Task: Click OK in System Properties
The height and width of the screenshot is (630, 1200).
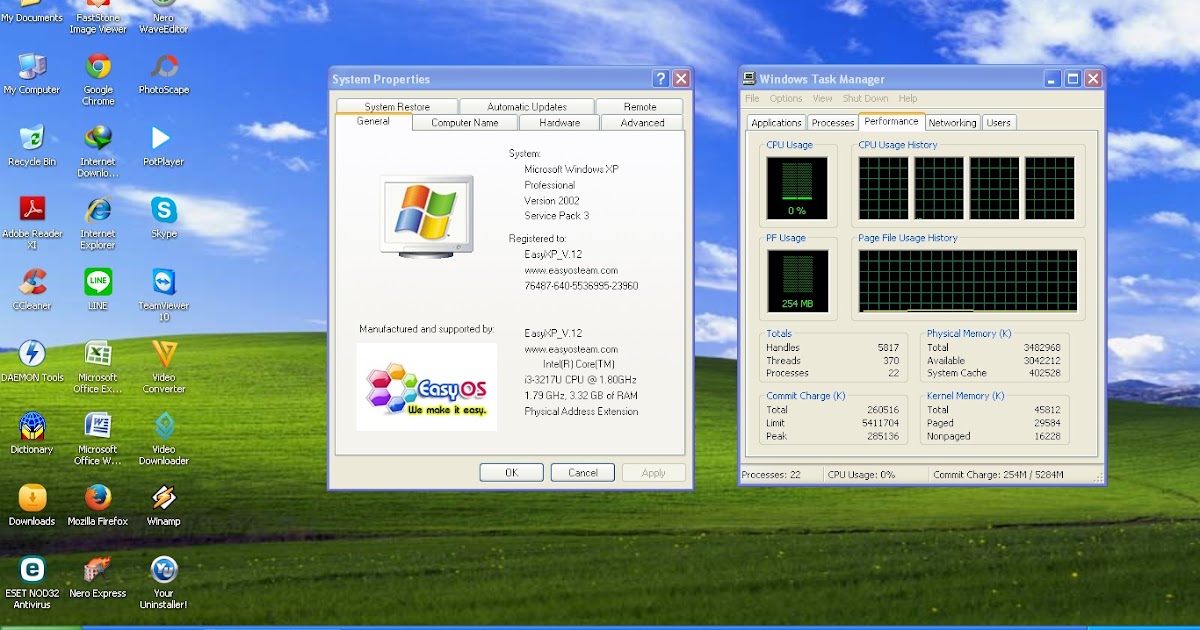Action: 511,473
